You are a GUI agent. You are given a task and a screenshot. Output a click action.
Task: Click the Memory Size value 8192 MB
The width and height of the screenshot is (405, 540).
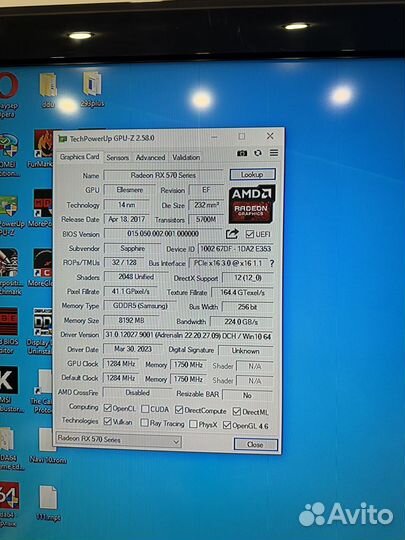(x=131, y=320)
